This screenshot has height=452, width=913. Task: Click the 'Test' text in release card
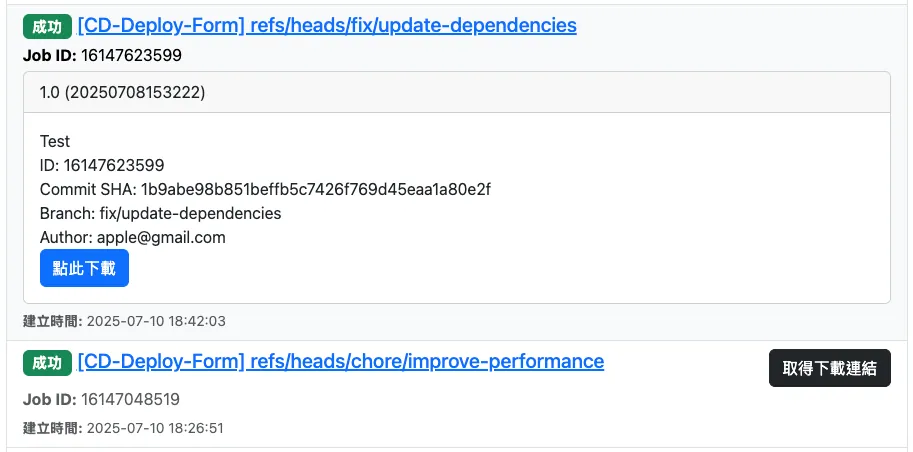pos(55,142)
